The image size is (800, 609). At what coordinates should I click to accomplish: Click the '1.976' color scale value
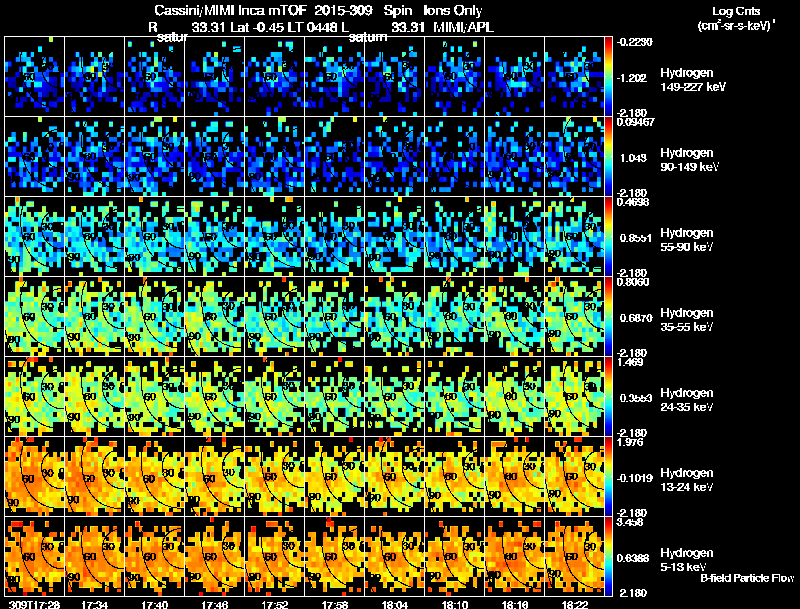coord(630,442)
